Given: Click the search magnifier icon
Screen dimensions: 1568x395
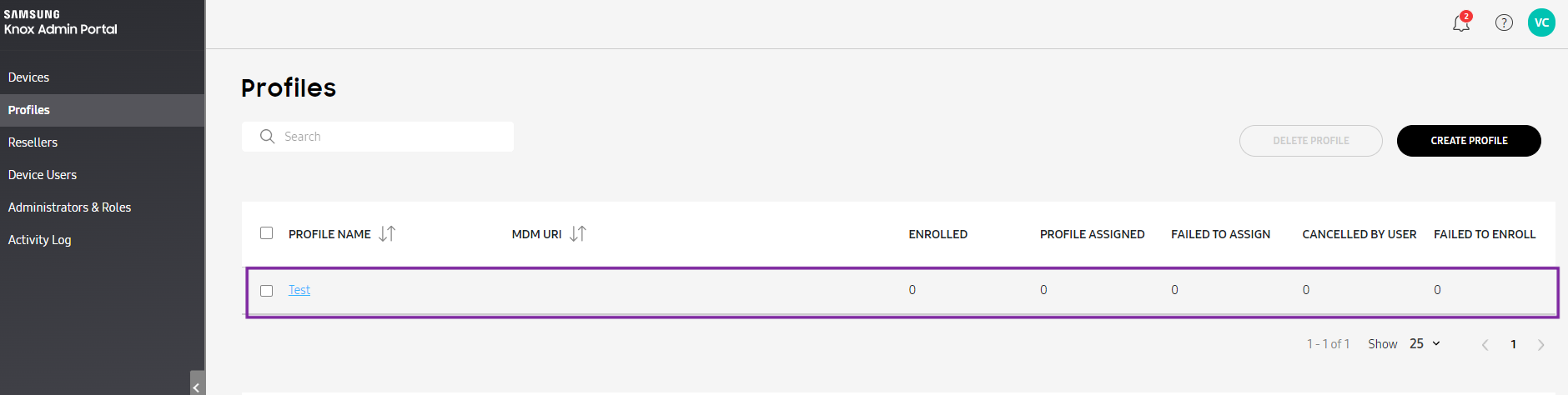Looking at the screenshot, I should (267, 137).
